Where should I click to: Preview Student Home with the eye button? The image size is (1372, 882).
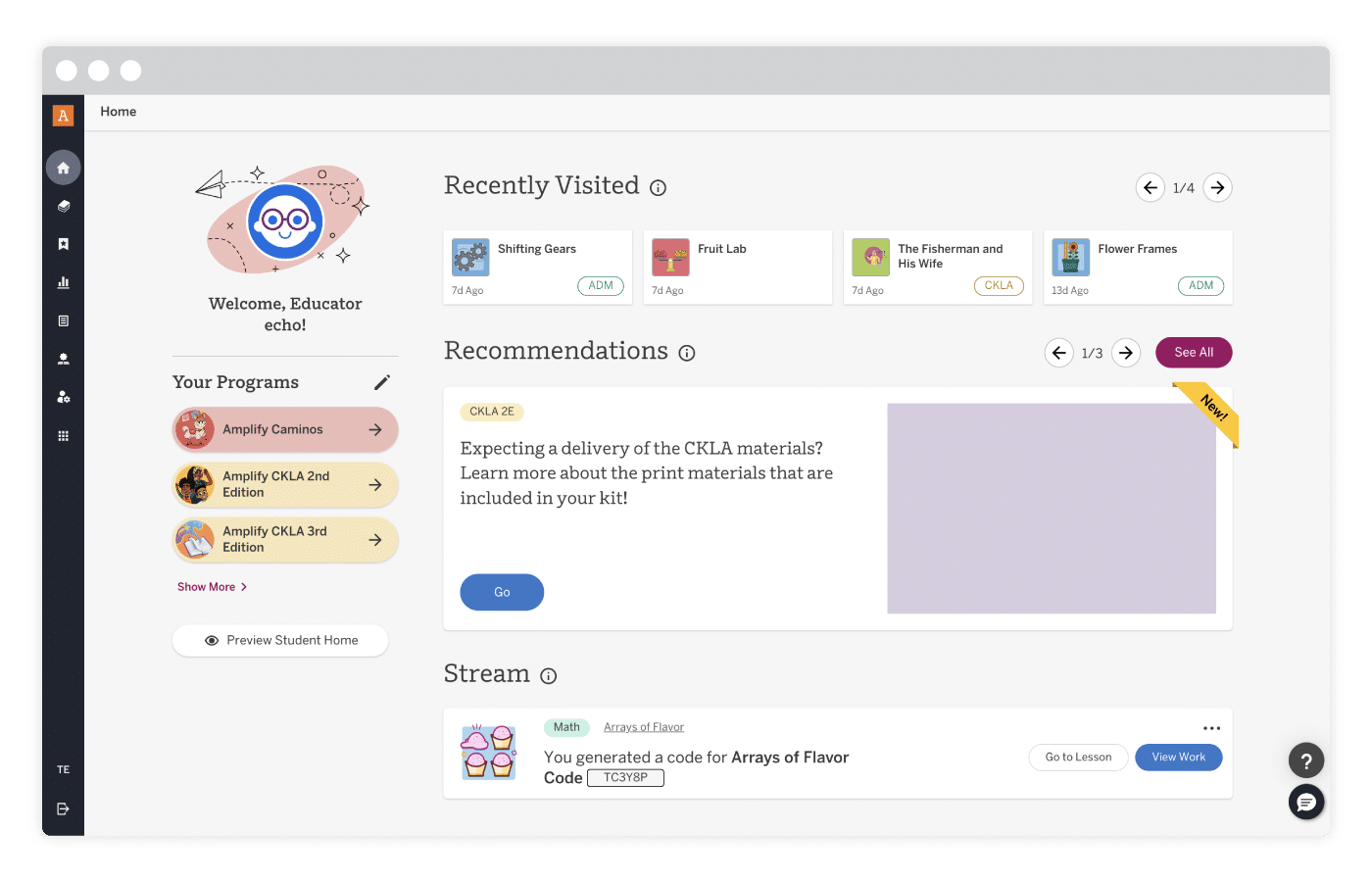click(280, 640)
